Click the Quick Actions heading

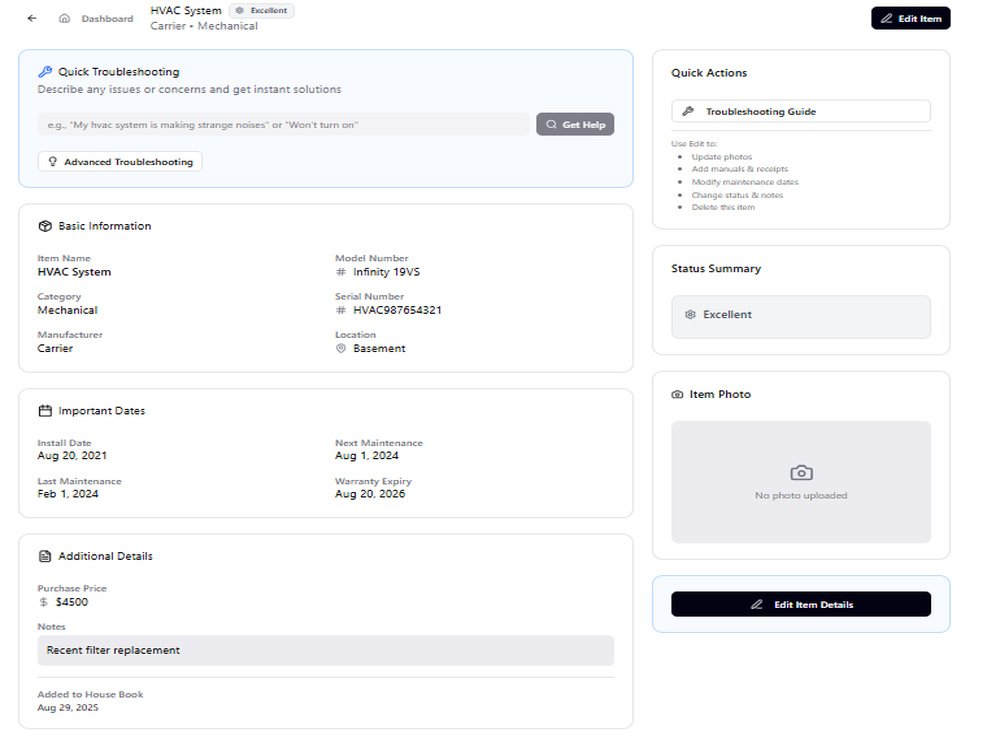coord(709,73)
